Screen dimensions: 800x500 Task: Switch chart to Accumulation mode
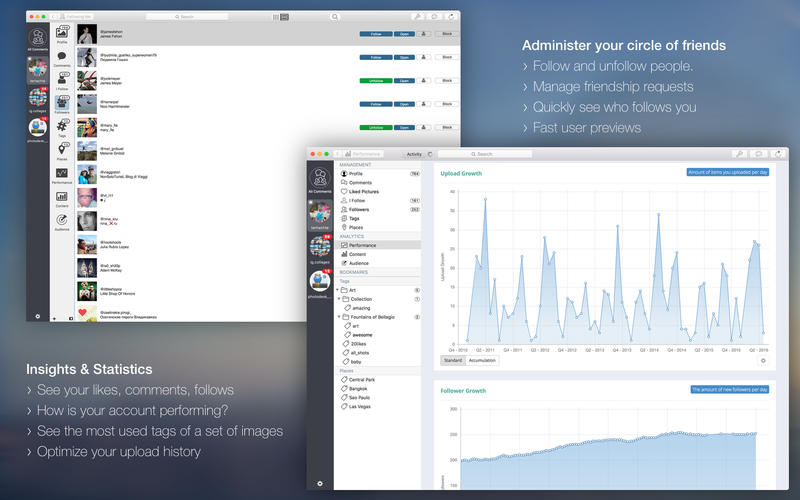480,360
